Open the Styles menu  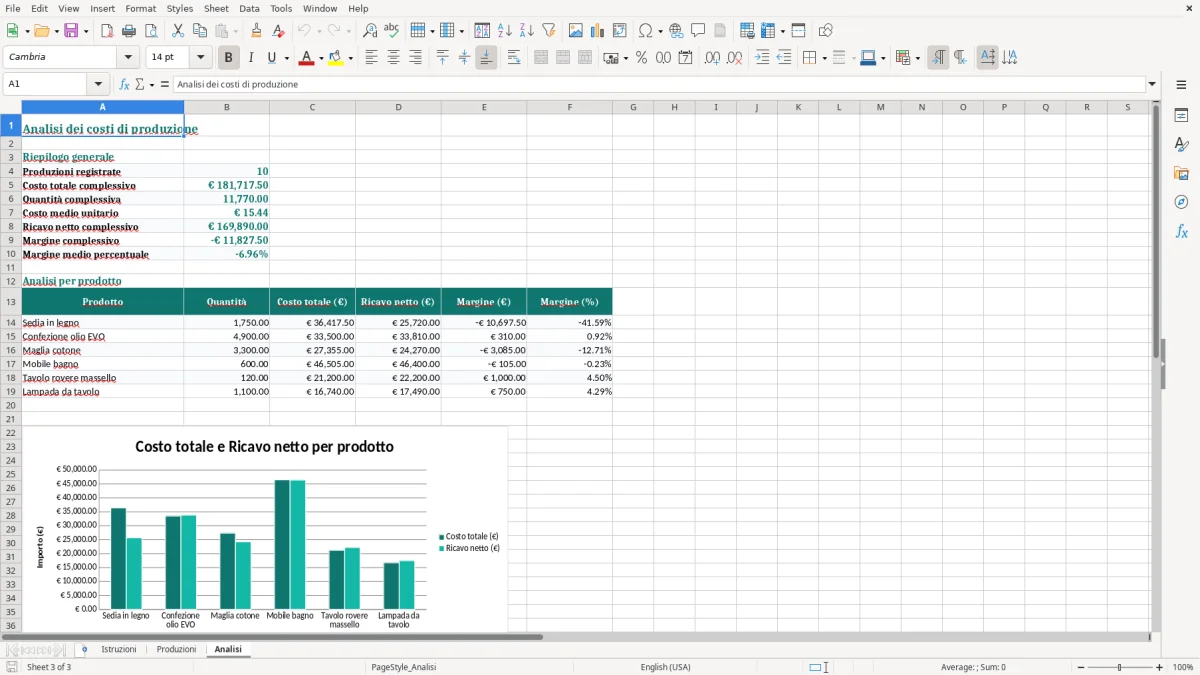pos(180,8)
